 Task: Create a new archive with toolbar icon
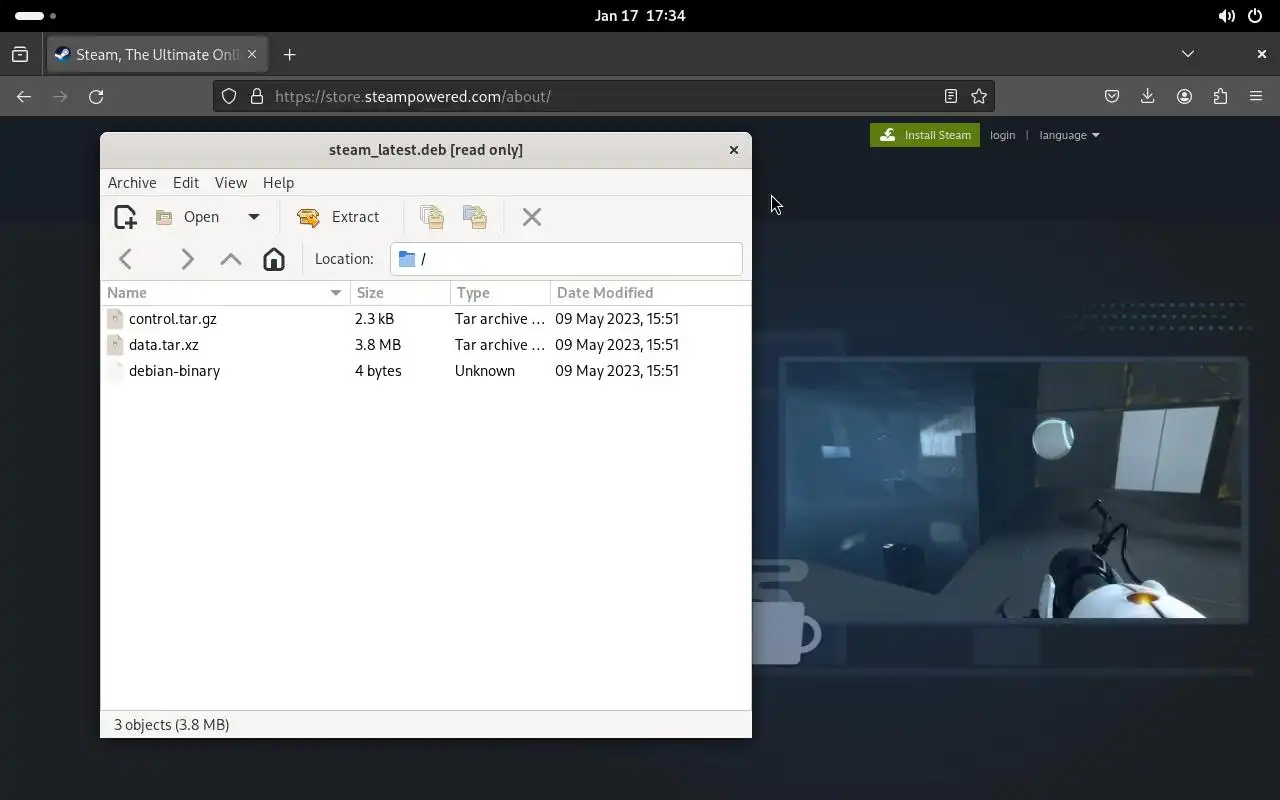(125, 217)
